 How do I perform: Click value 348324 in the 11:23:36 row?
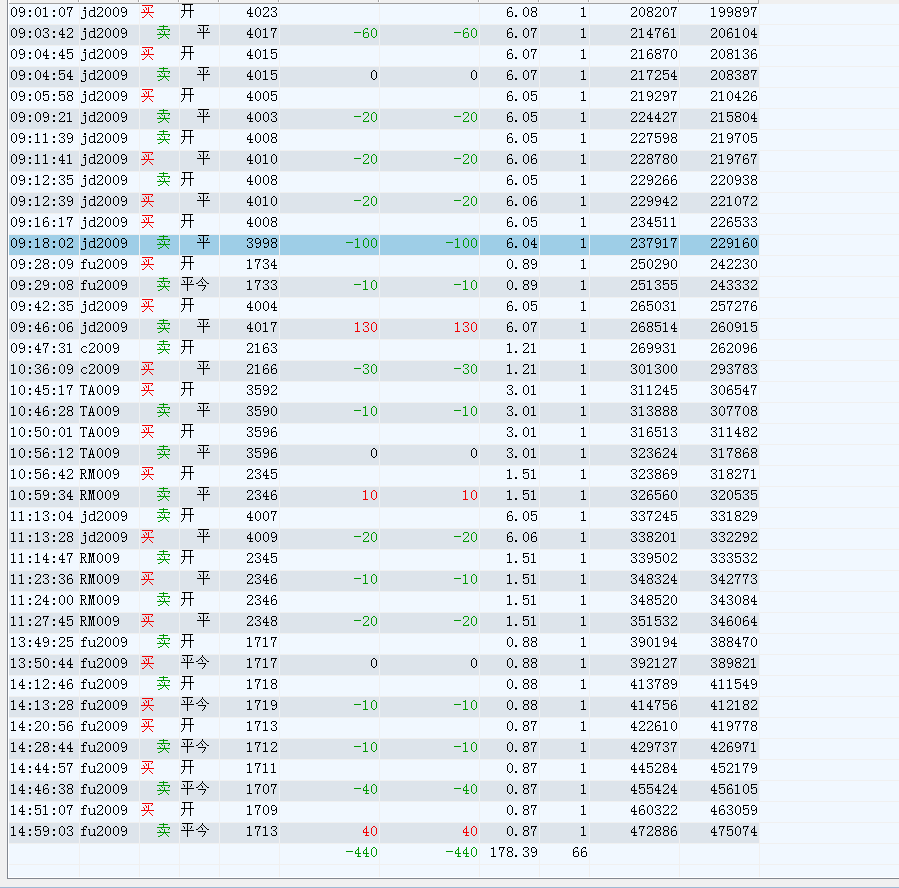(654, 580)
